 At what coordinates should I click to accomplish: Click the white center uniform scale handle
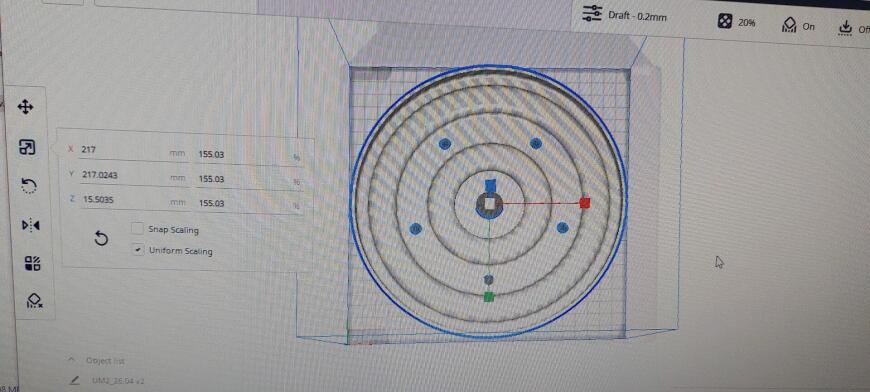pos(489,205)
